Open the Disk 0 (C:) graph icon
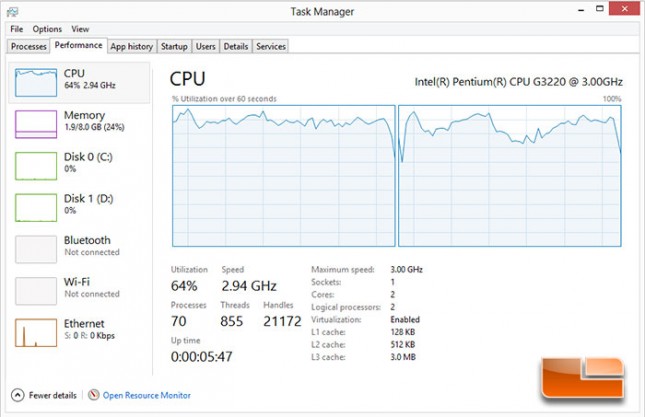645x417 pixels. [x=36, y=166]
